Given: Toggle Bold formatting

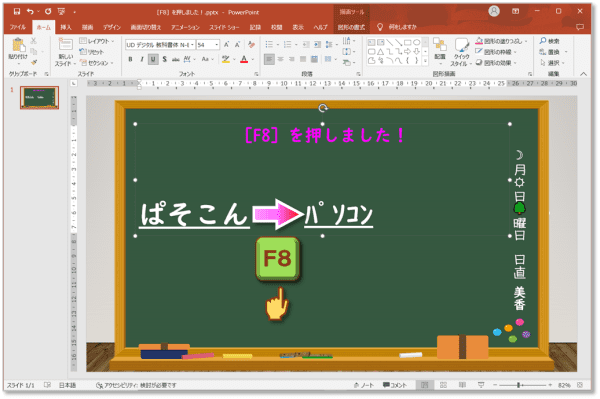Looking at the screenshot, I should [130, 59].
